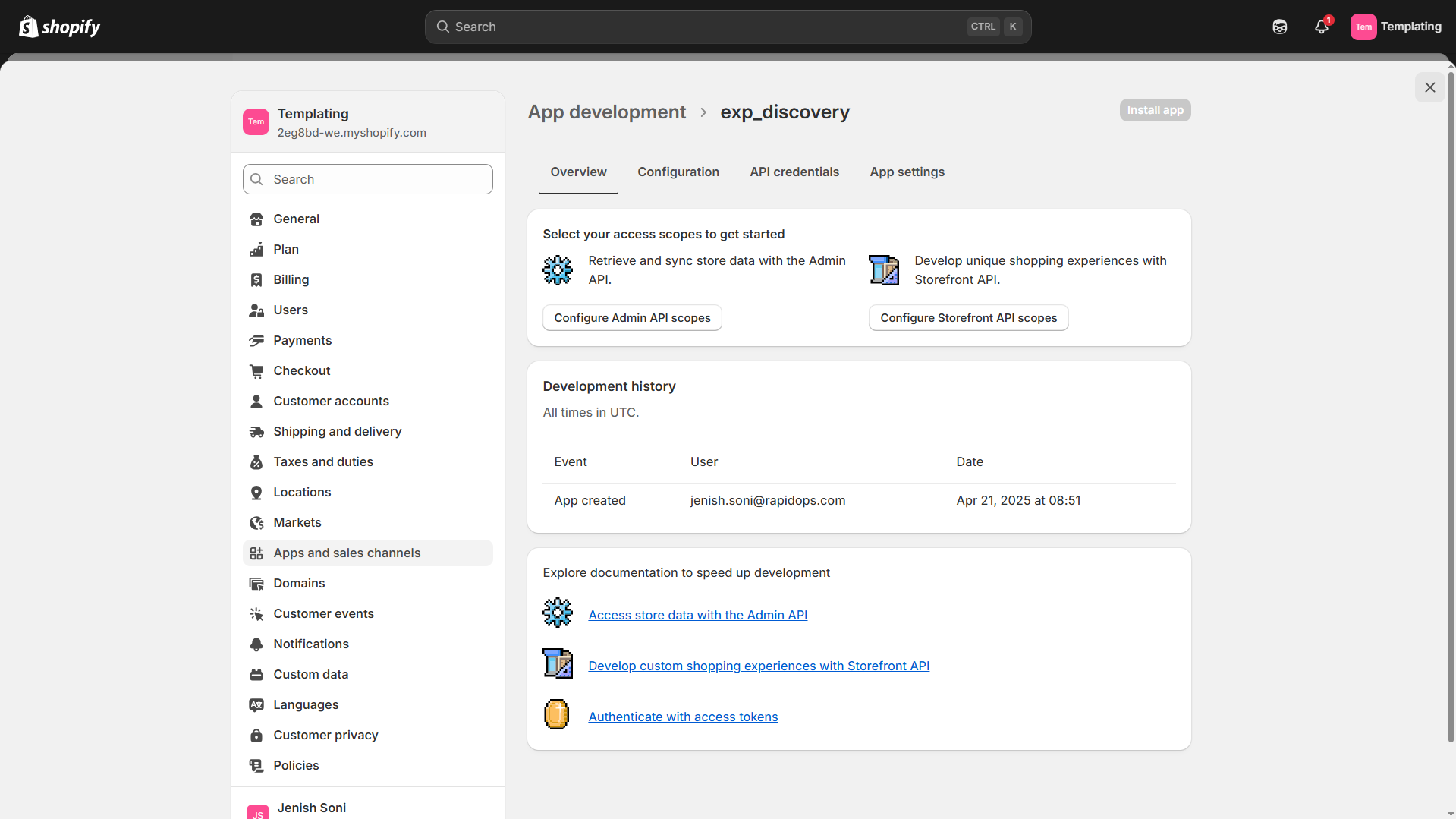Open Custom data settings
Image resolution: width=1456 pixels, height=819 pixels.
(368, 675)
